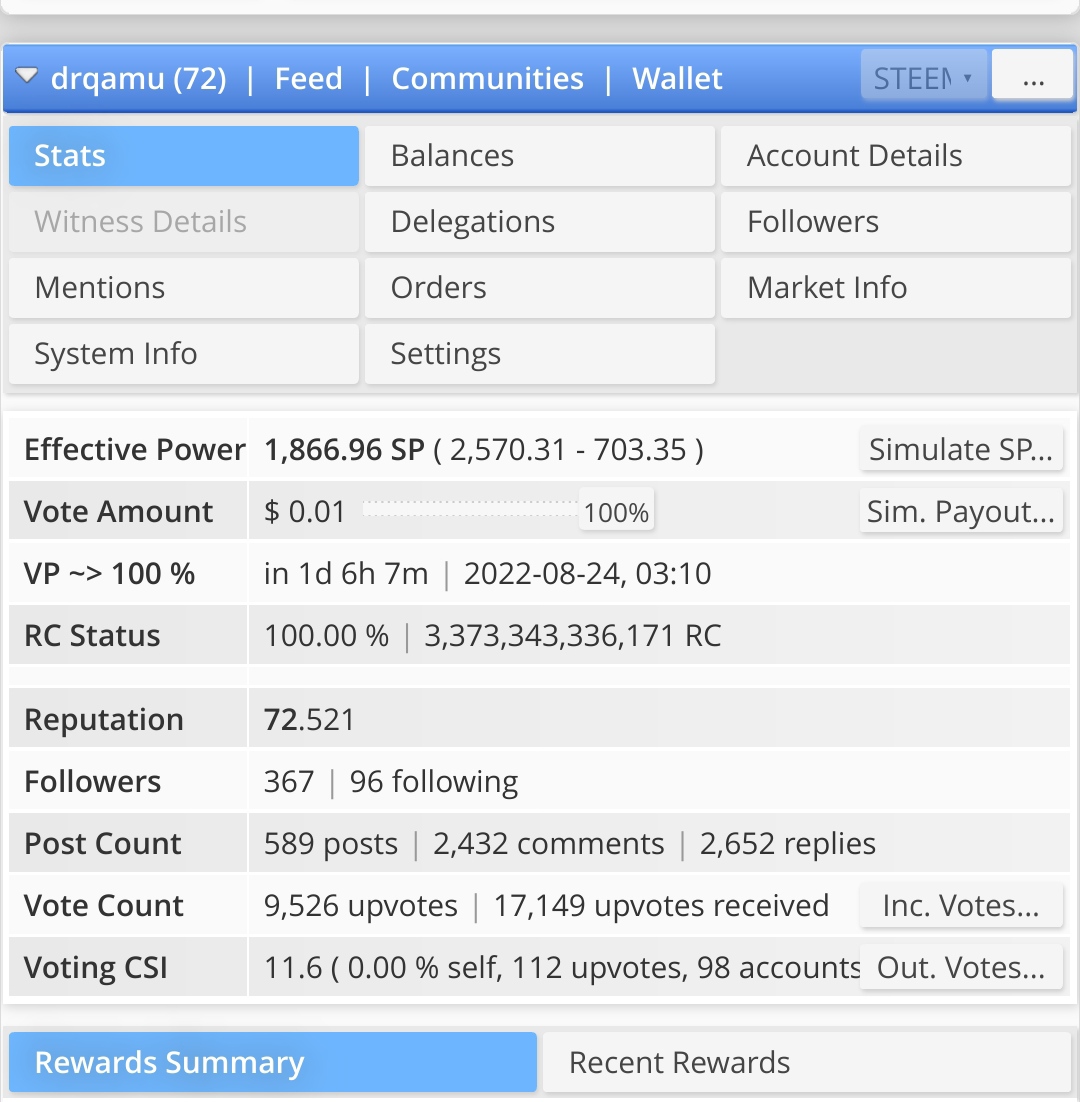
Task: Select the System Info tab
Action: click(x=183, y=354)
